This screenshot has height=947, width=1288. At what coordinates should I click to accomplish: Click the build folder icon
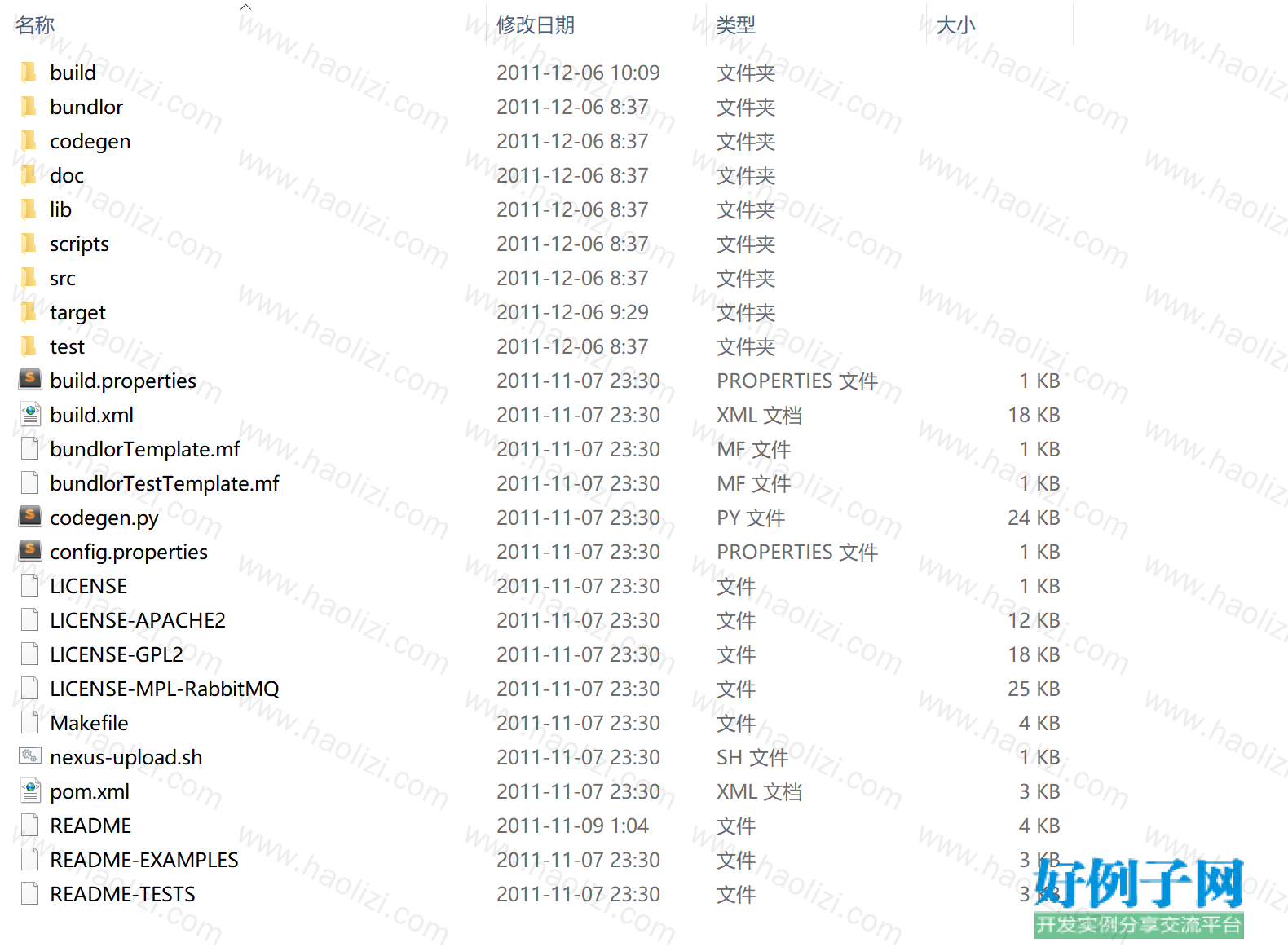(29, 73)
